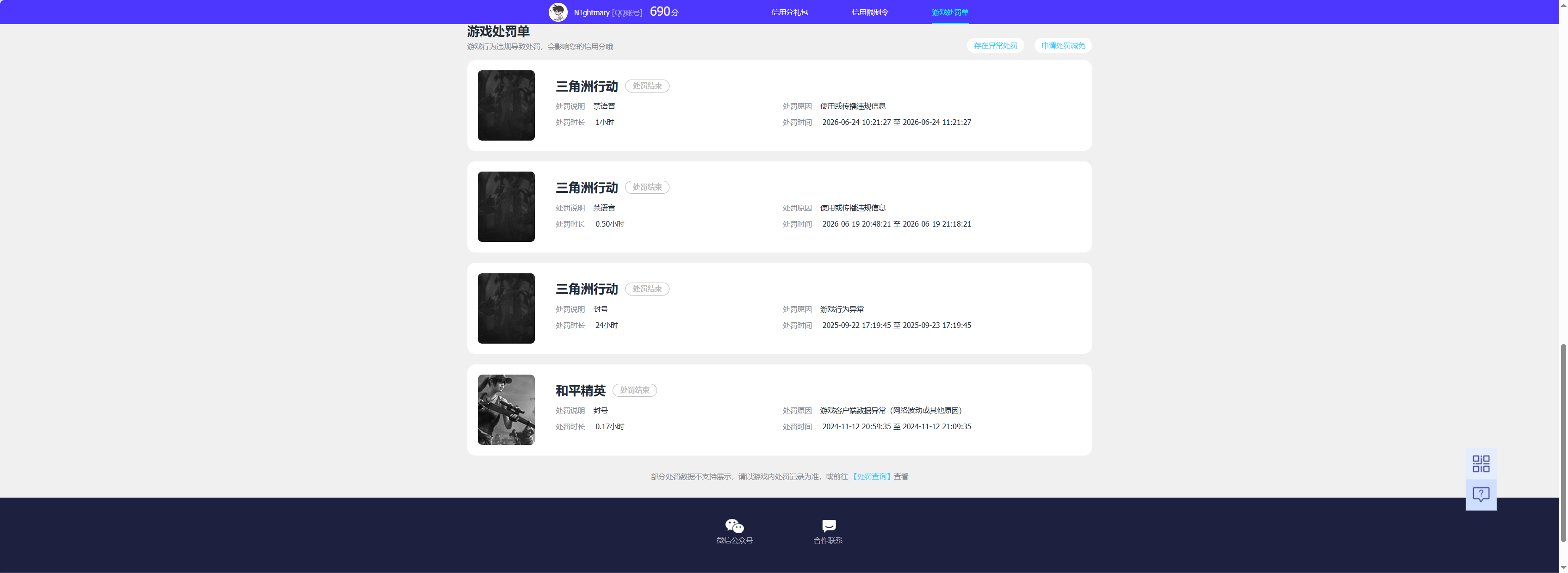
Task: Open the QR code floating icon
Action: [1481, 463]
